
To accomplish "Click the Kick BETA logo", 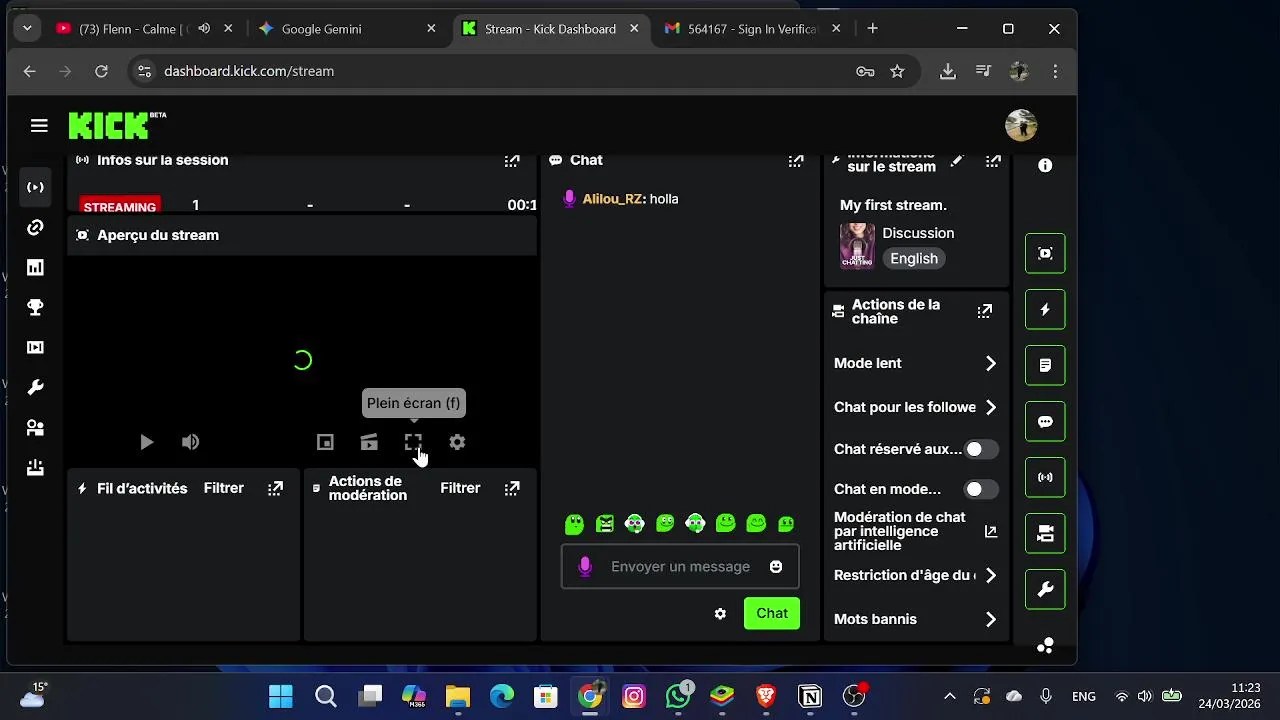I will (117, 125).
